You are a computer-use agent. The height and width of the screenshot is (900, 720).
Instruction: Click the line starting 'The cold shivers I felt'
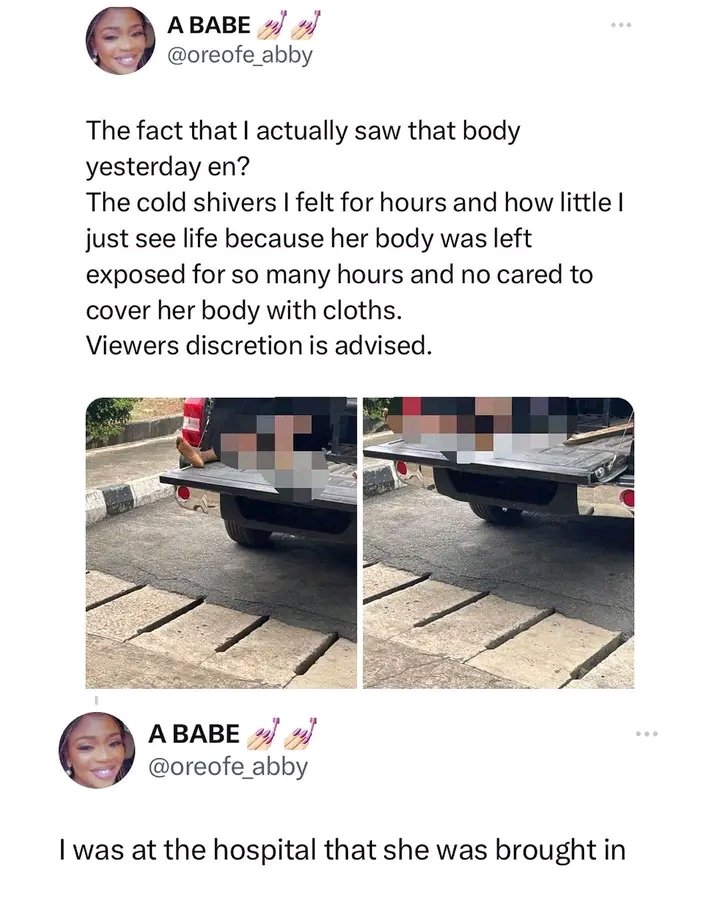coord(355,203)
